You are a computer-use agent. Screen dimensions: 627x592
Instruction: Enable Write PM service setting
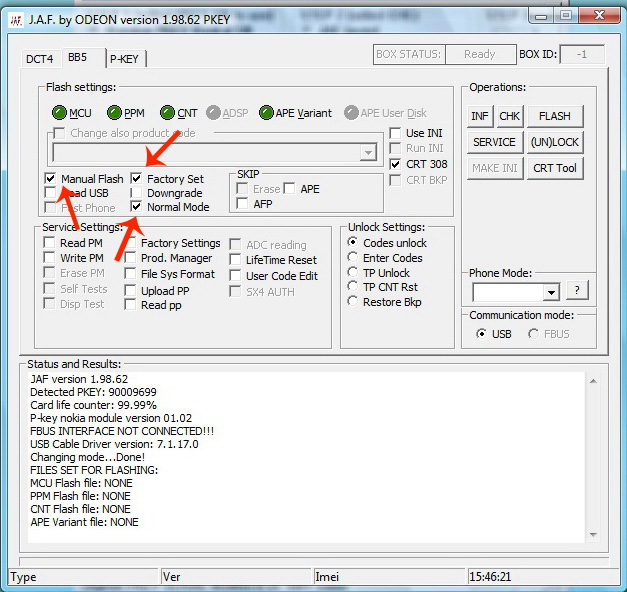(49, 258)
